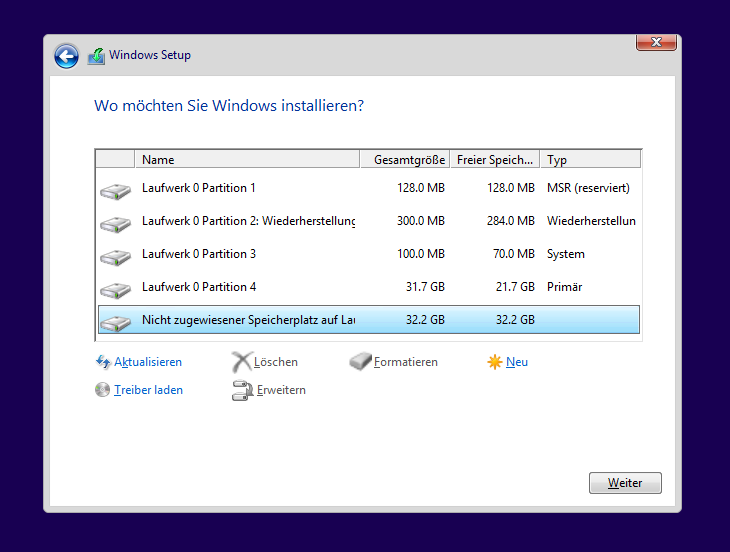This screenshot has width=730, height=552.
Task: Select Laufwerk 0 Partition 1
Action: click(368, 188)
